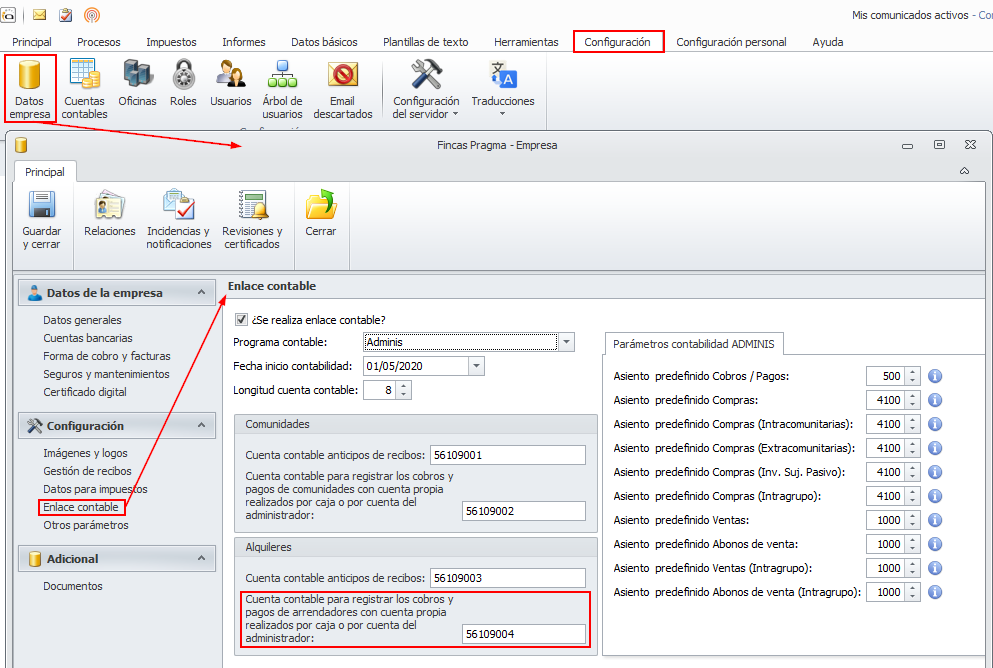The width and height of the screenshot is (993, 668).
Task: Collapse the Empresa window ribbon
Action: click(x=965, y=171)
